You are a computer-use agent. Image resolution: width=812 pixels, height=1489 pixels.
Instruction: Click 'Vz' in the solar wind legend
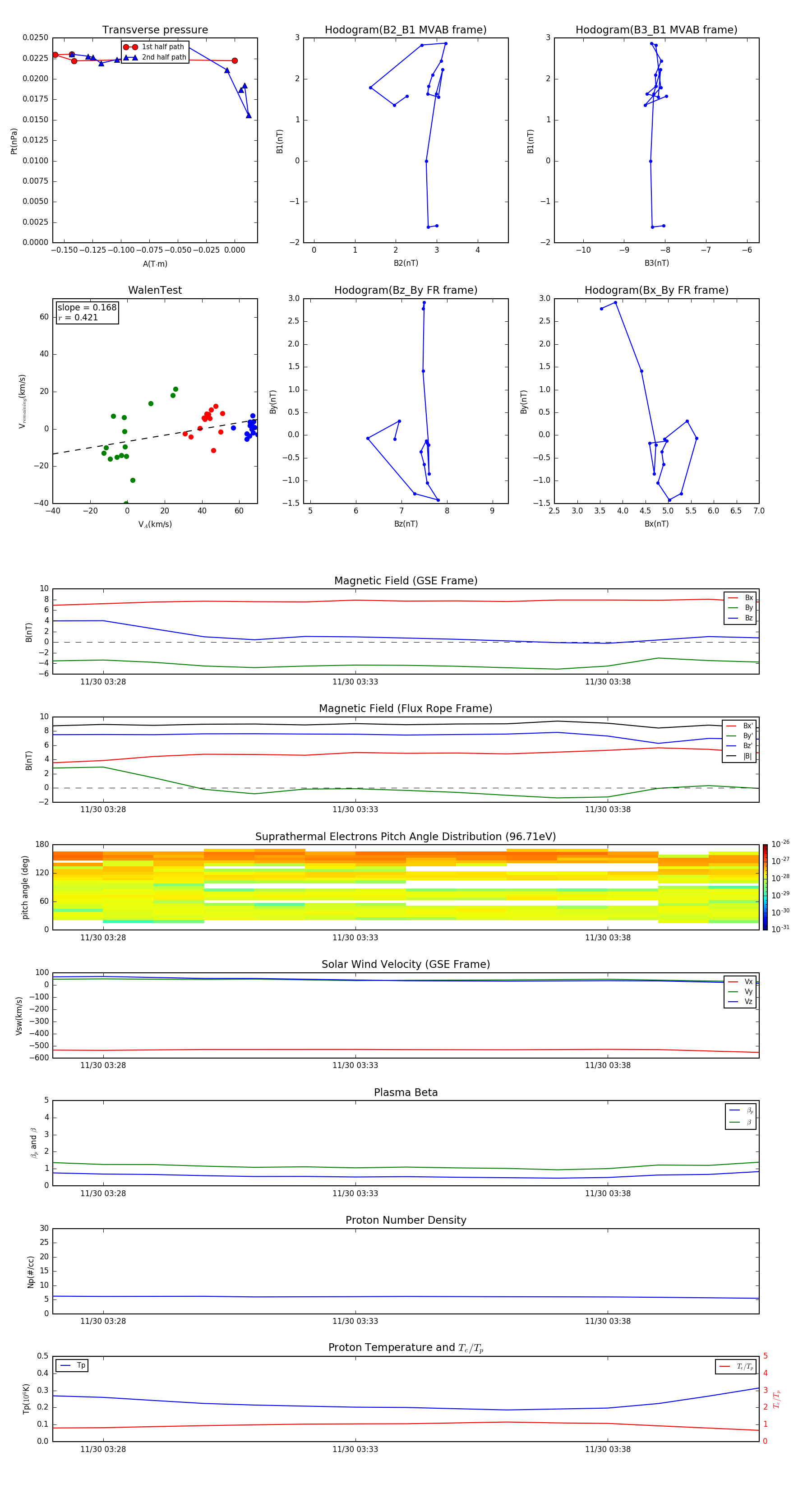(748, 1001)
